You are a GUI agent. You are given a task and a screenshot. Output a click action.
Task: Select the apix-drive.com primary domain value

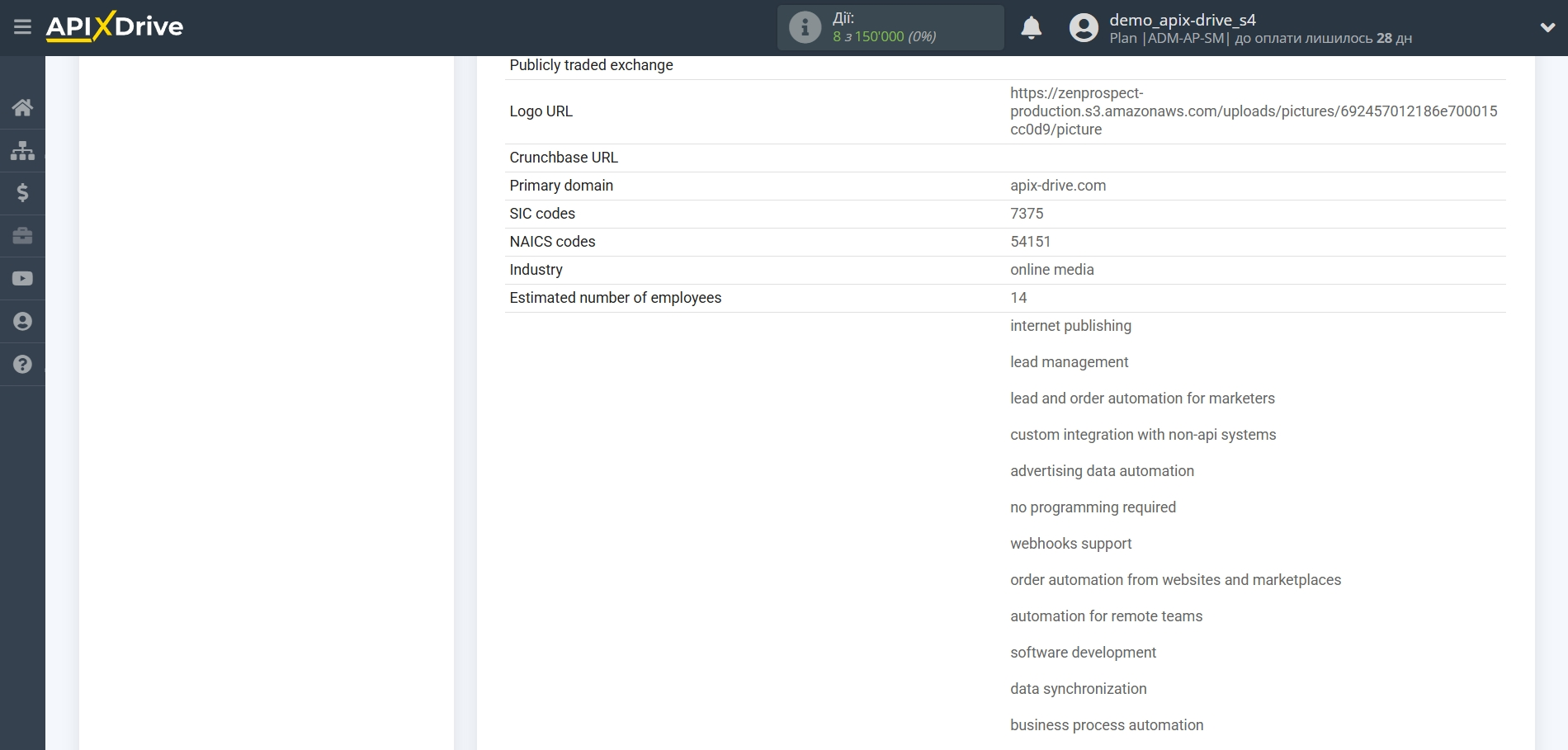1058,186
